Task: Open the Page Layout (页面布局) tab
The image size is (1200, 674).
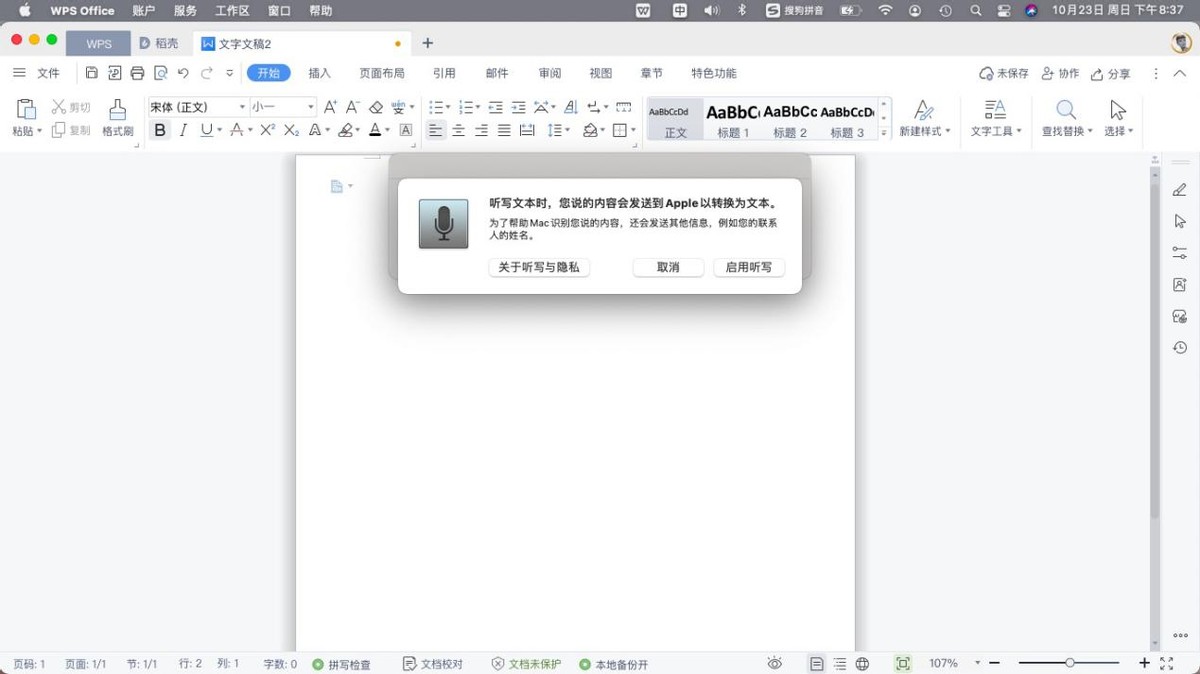Action: [382, 73]
